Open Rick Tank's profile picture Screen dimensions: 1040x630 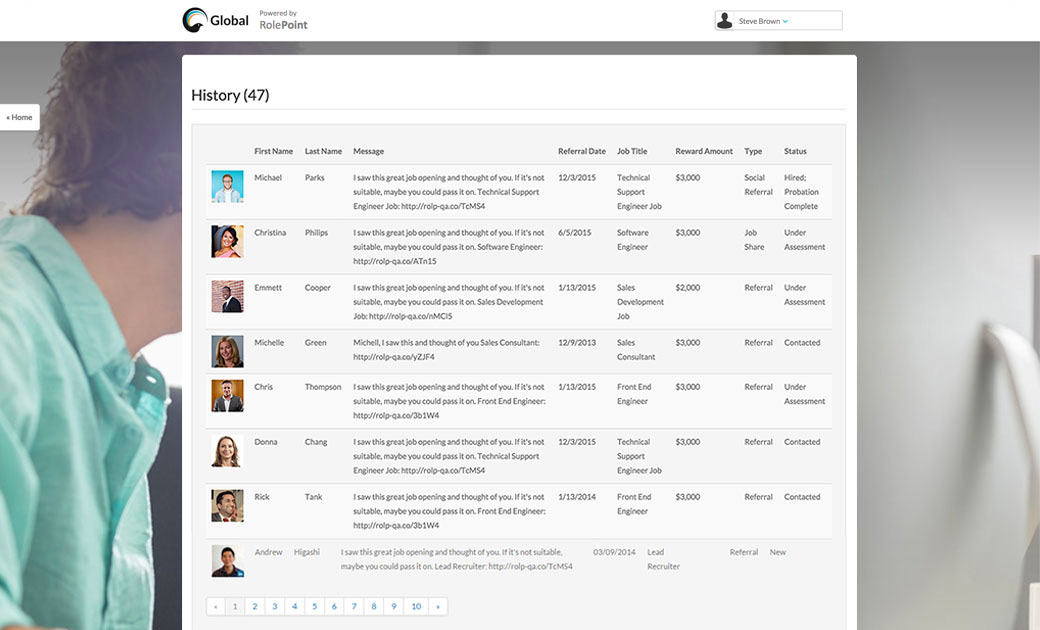click(227, 505)
